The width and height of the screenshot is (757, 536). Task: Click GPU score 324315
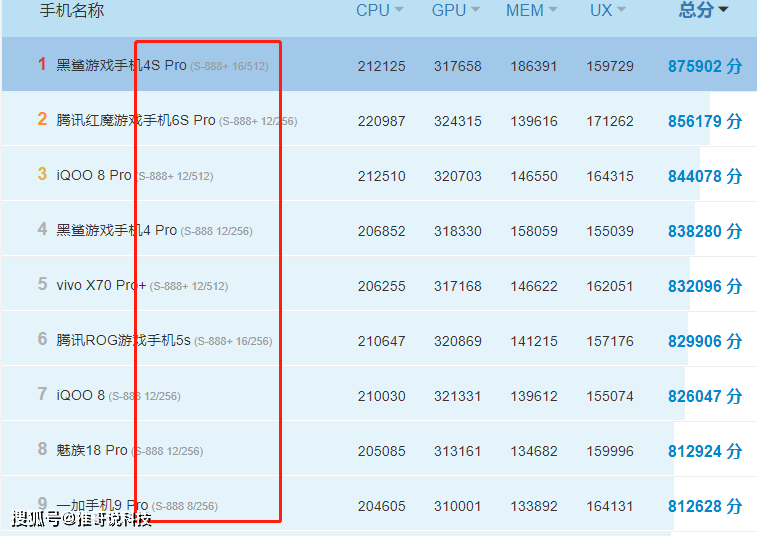458,121
